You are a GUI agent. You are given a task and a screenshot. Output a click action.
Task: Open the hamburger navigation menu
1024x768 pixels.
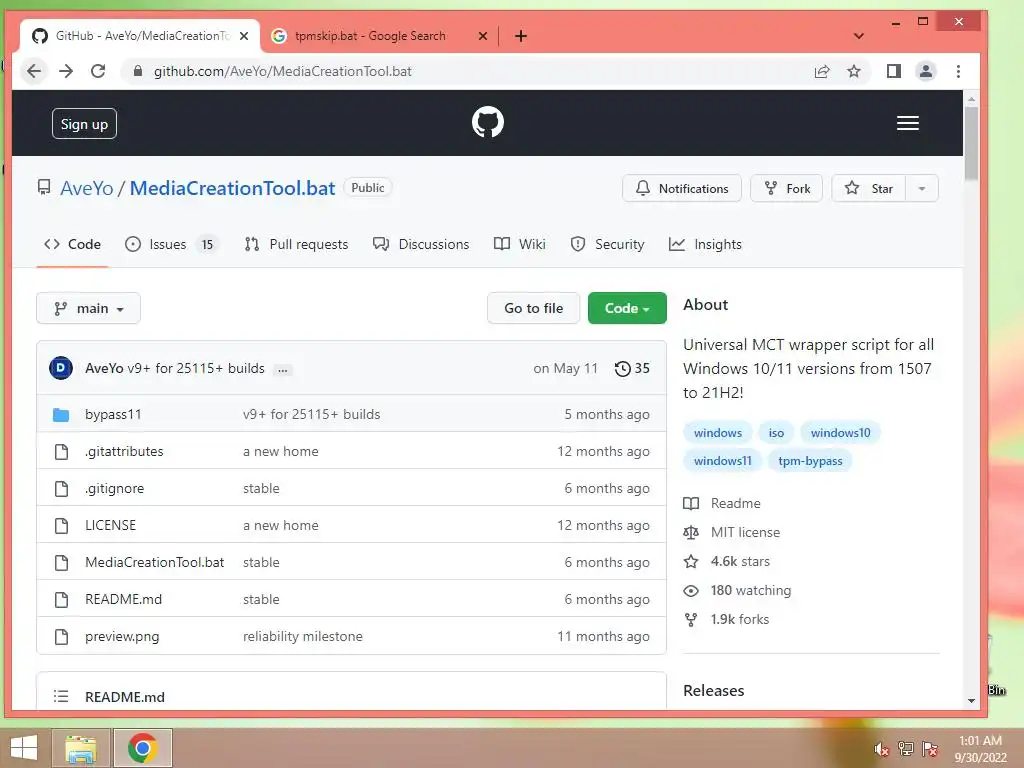908,123
